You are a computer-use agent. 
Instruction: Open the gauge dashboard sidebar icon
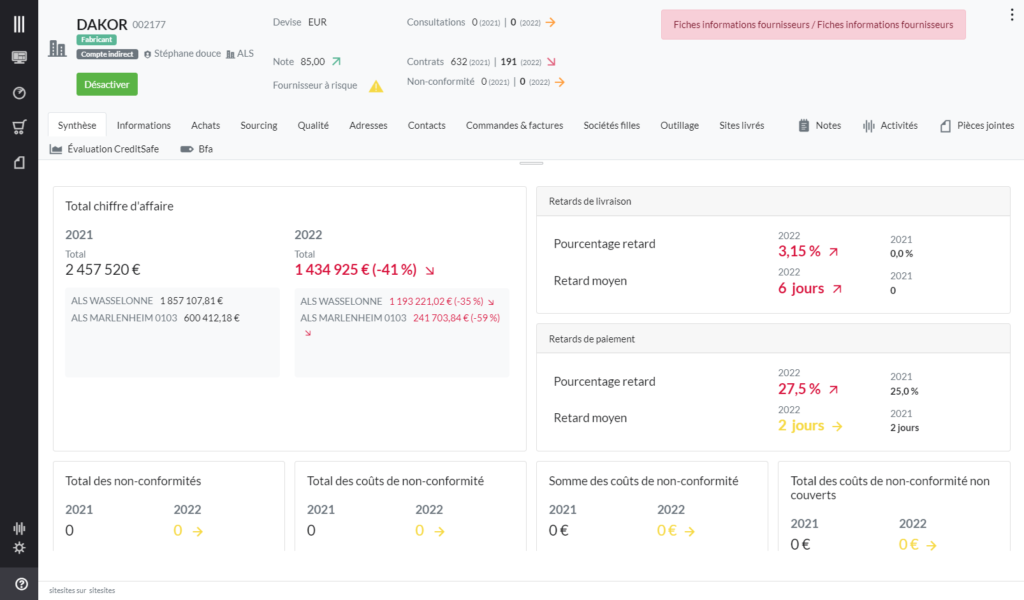tap(19, 93)
